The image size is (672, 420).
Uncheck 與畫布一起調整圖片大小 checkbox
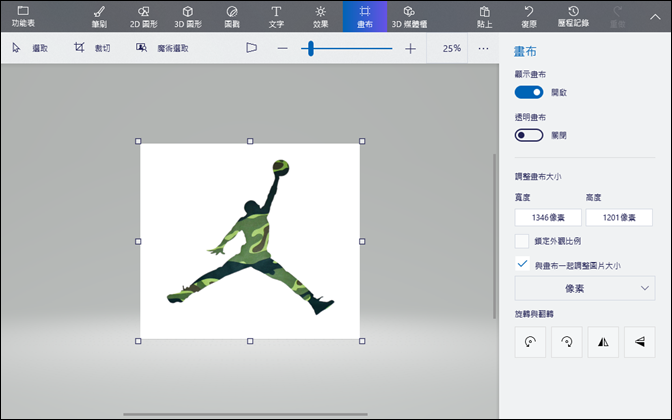(522, 264)
